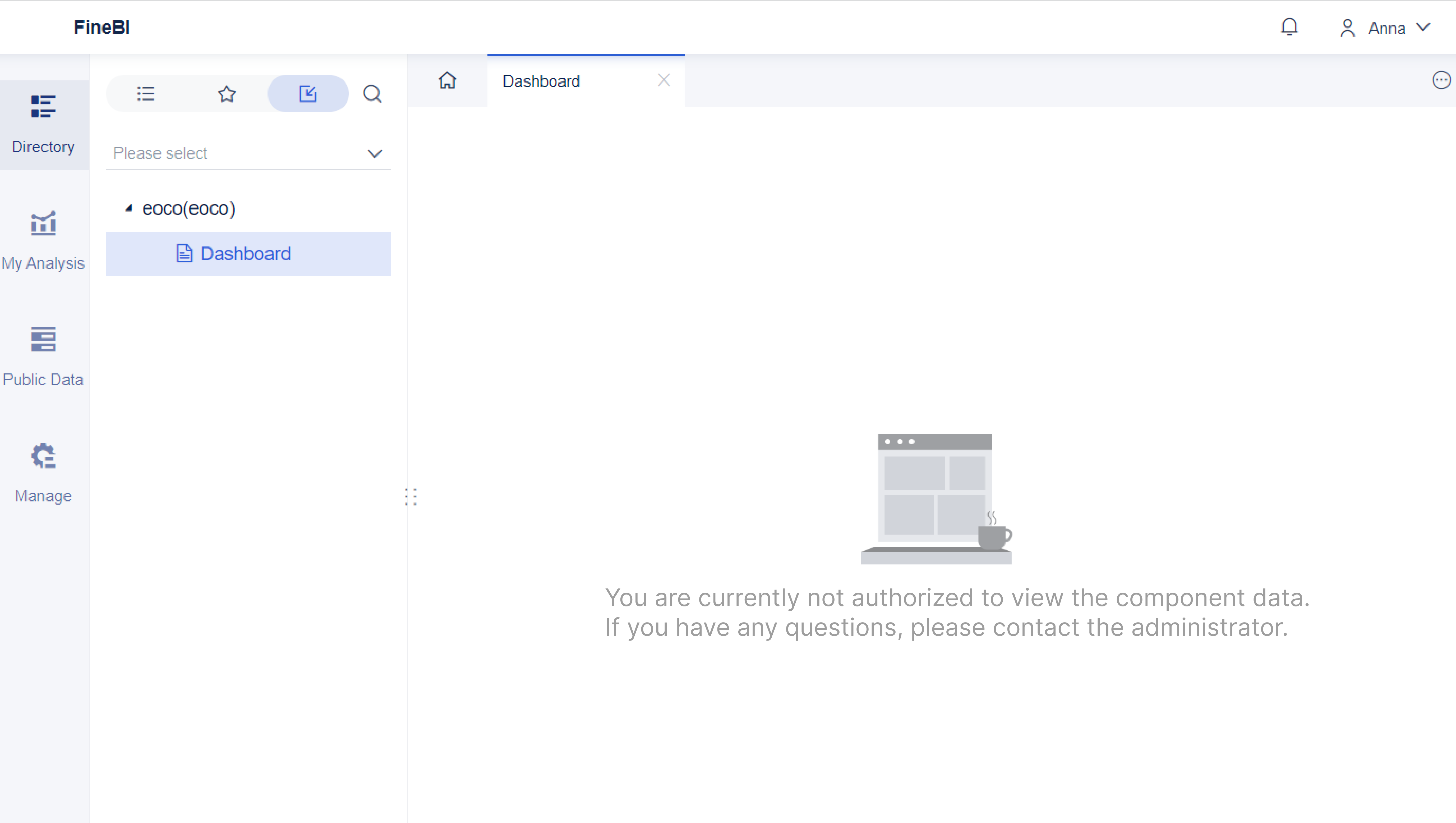1456x823 pixels.
Task: Switch to My Analysis
Action: pyautogui.click(x=43, y=240)
